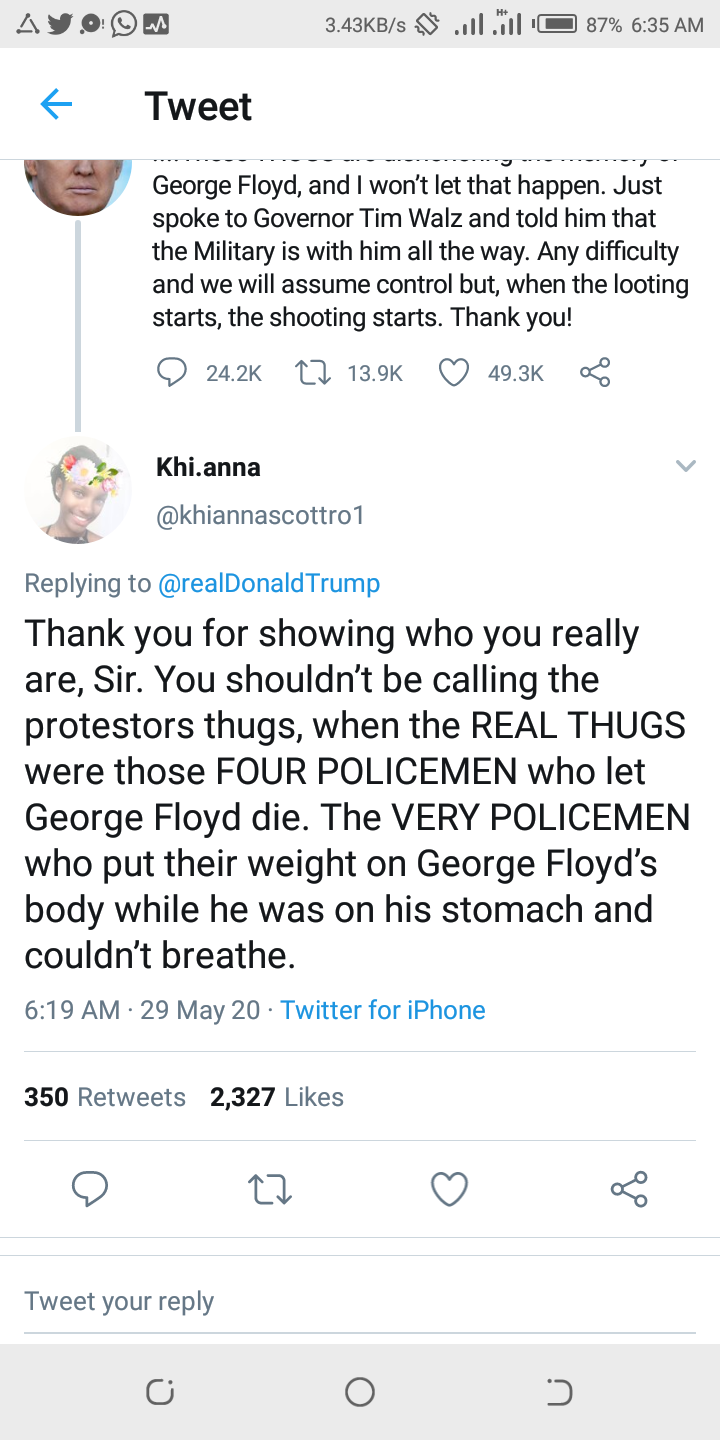Screen dimensions: 720x1440
Task: View the 2,327 Likes list
Action: pos(277,1097)
